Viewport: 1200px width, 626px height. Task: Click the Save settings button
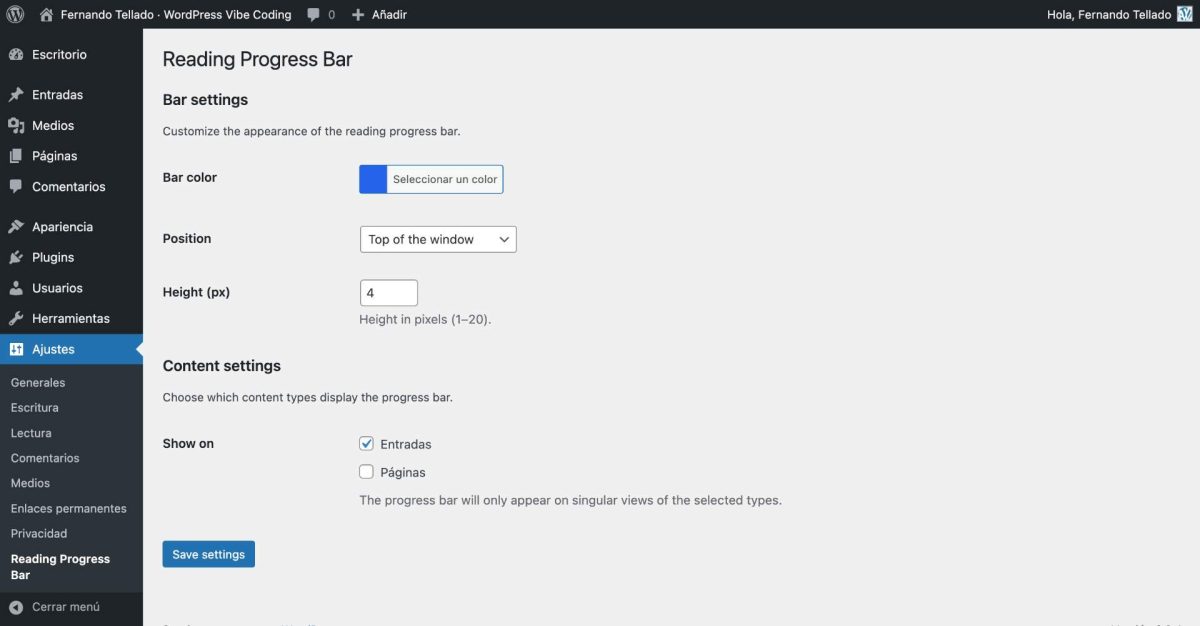[208, 553]
